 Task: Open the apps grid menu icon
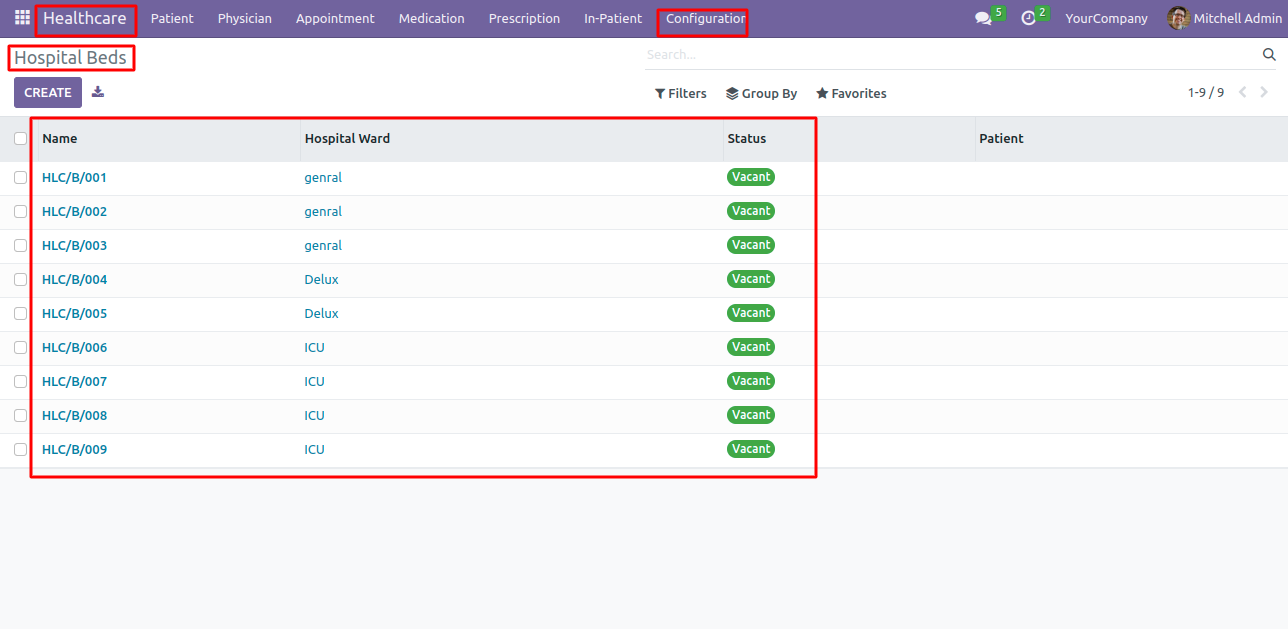point(22,18)
